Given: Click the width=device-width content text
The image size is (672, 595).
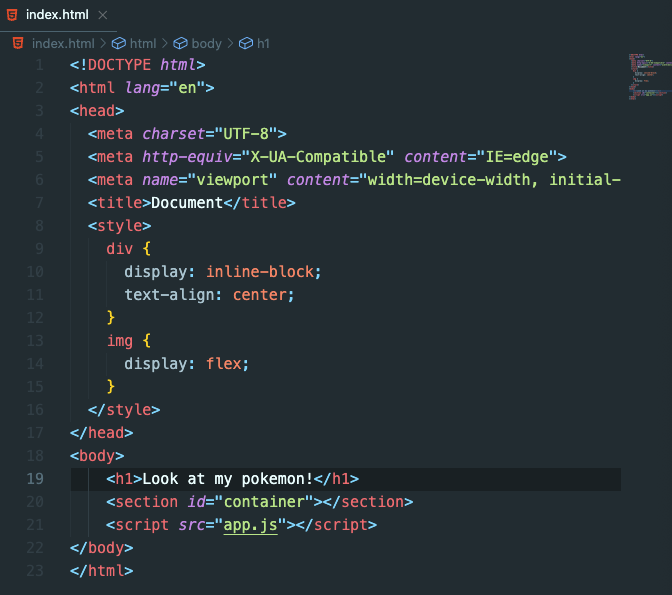Looking at the screenshot, I should [x=449, y=180].
